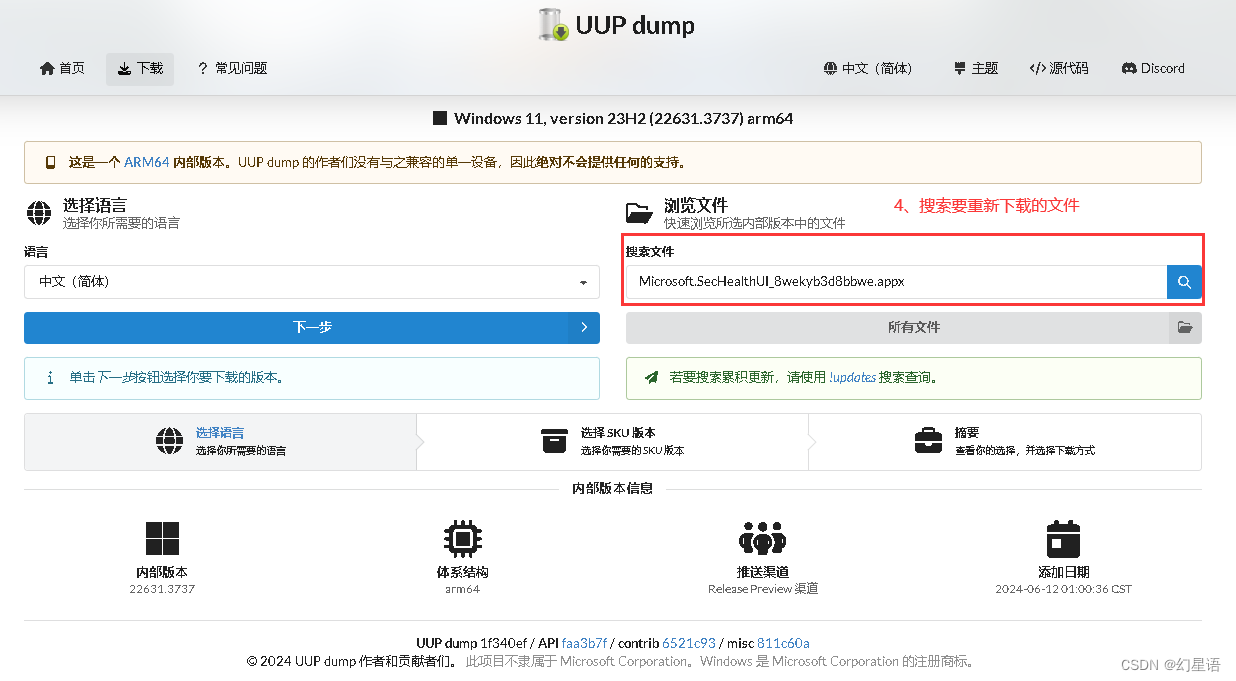Go to 首页 home menu item

62,69
